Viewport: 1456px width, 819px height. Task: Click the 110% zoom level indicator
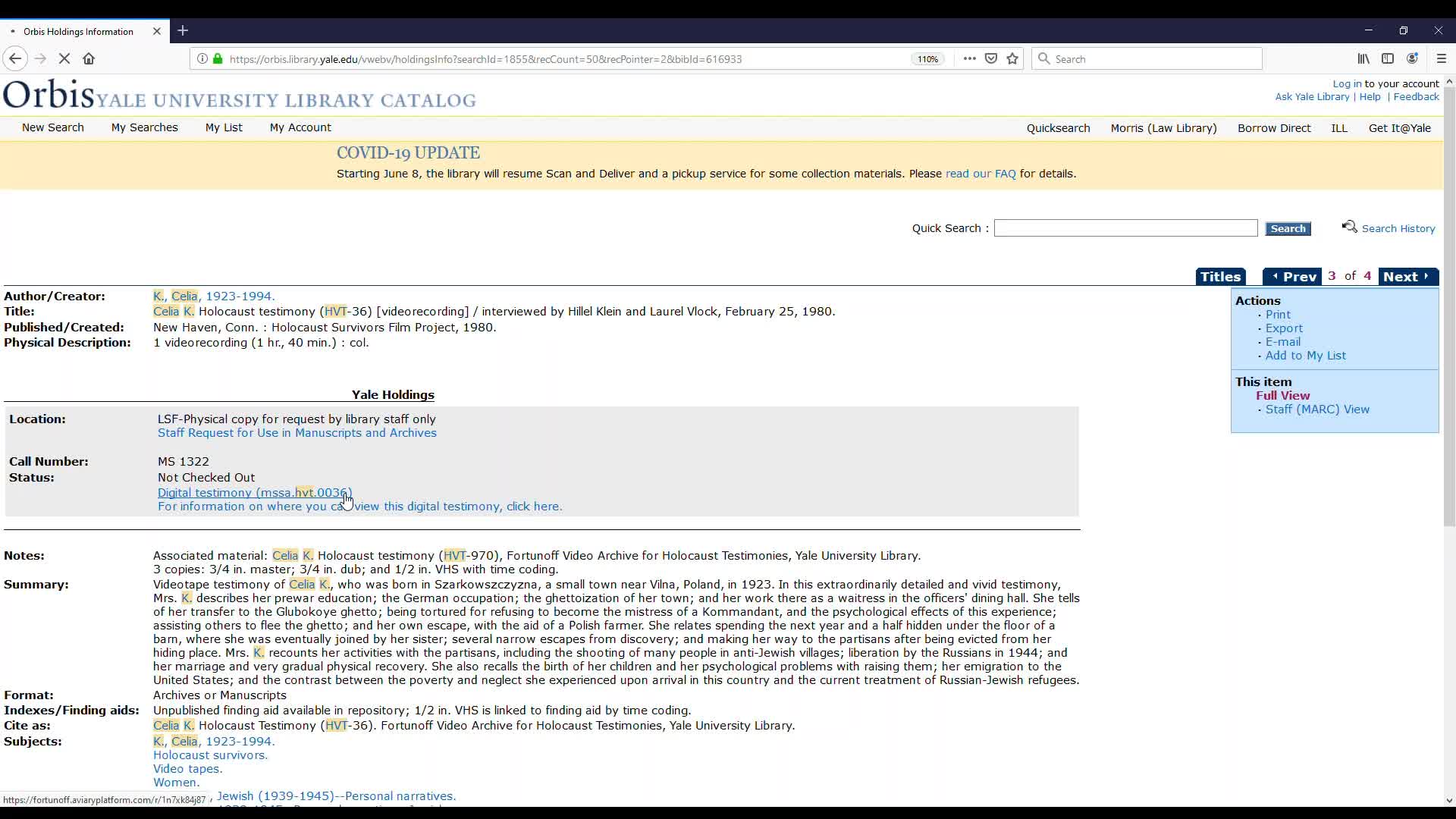928,59
